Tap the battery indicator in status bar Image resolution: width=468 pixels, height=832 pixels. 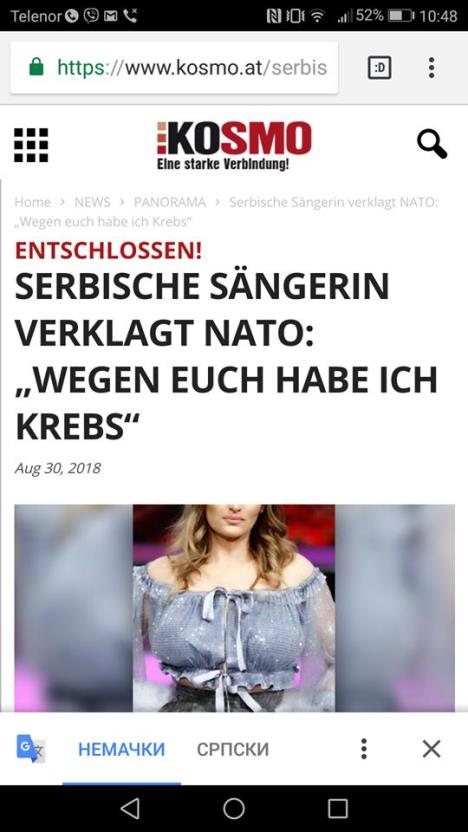pos(401,16)
